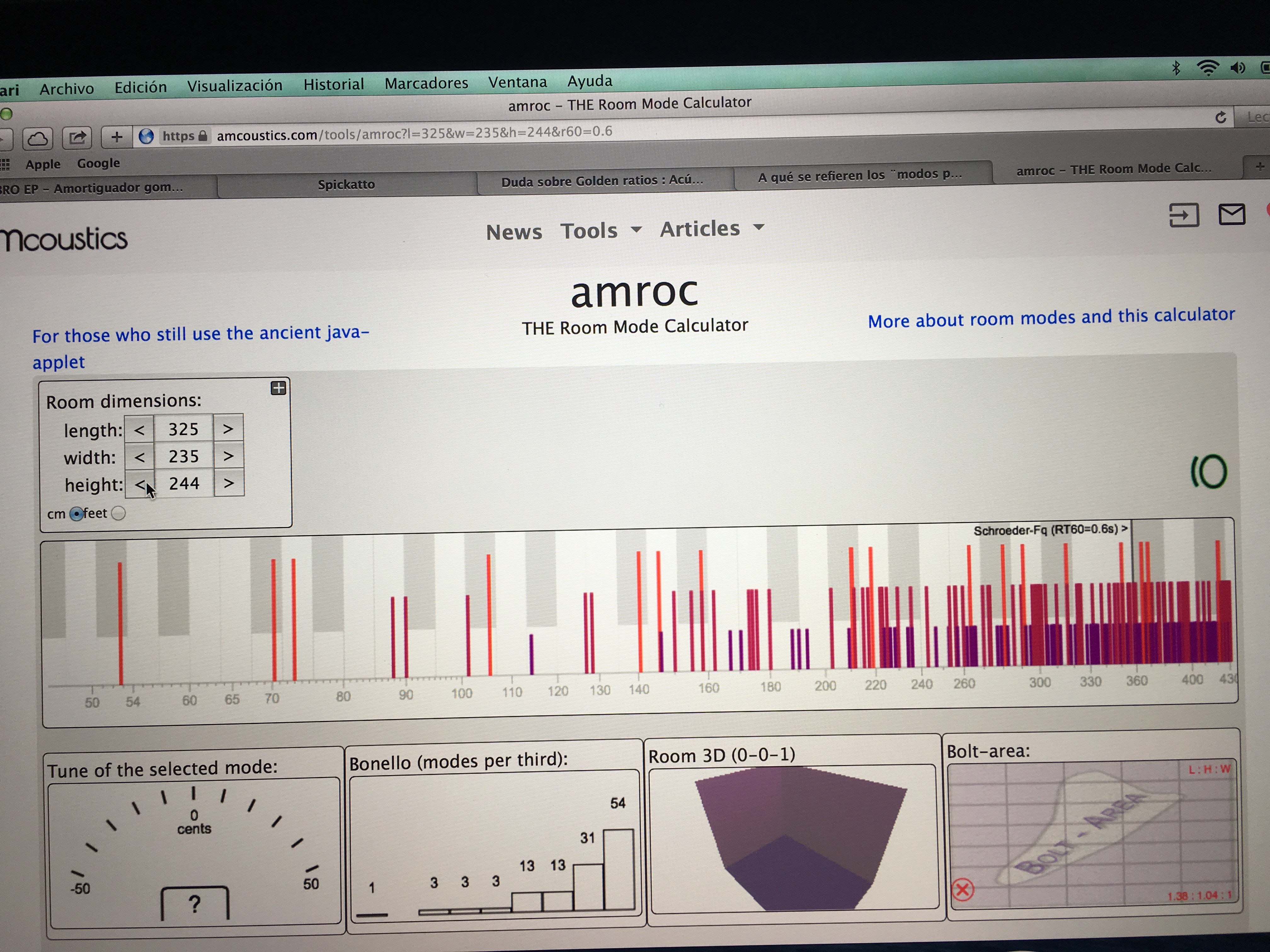The image size is (1270, 952).
Task: Select the feet units radio button
Action: [x=118, y=513]
